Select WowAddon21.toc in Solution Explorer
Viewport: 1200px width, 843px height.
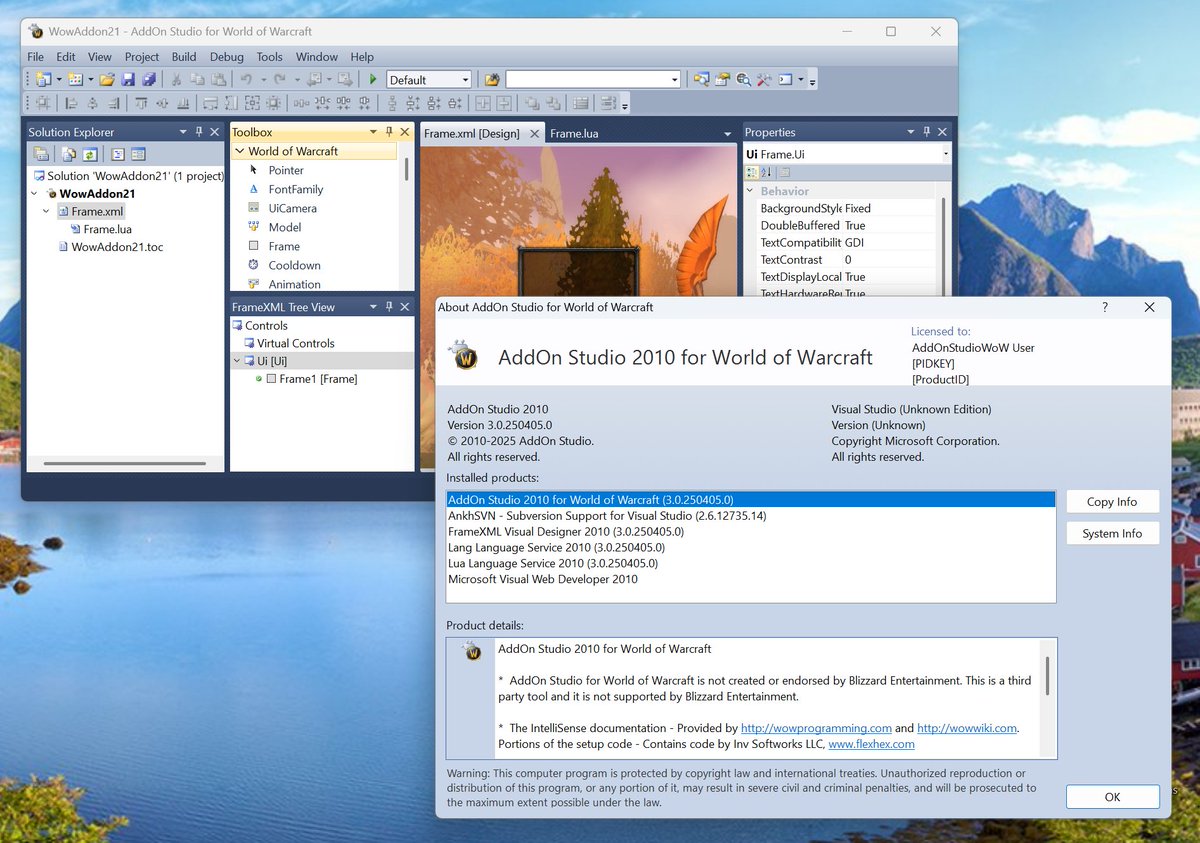[x=117, y=247]
